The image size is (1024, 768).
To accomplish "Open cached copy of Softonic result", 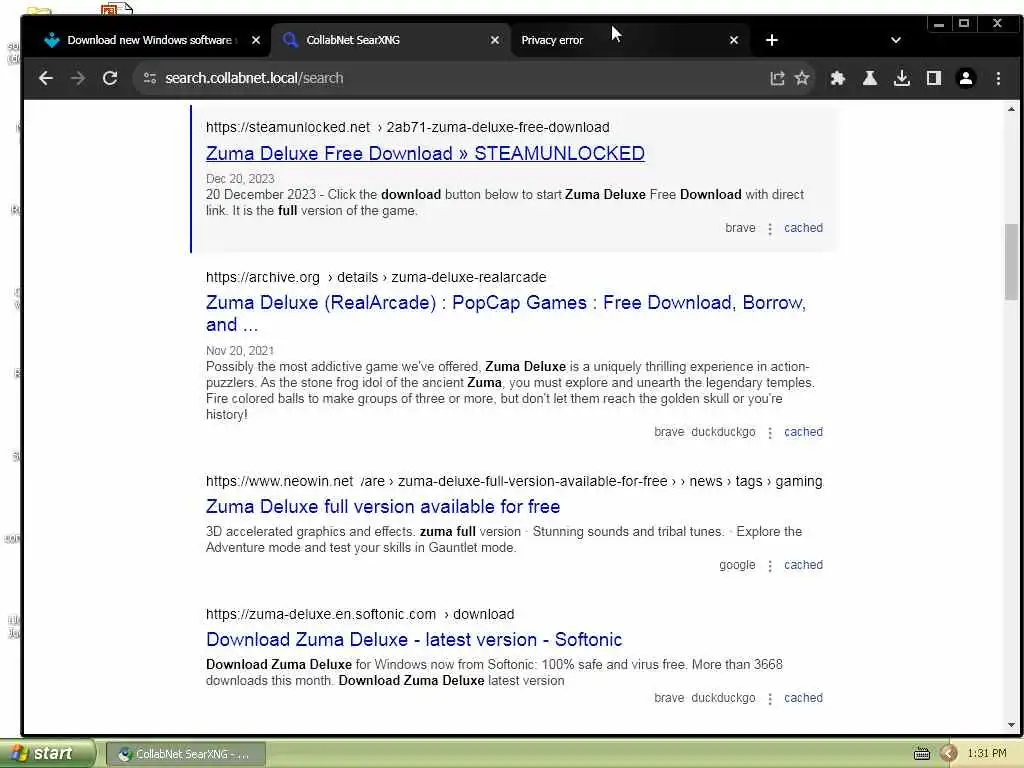I will tap(803, 698).
